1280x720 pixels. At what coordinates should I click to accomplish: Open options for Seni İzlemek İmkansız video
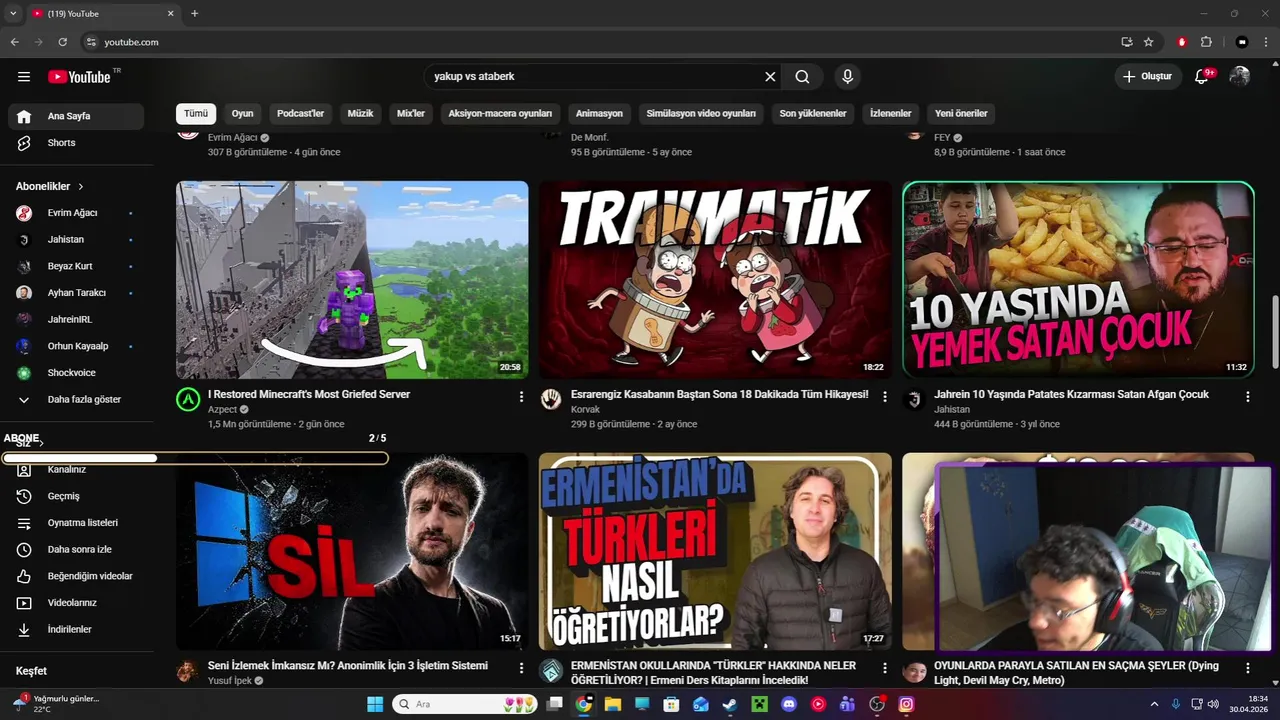click(x=521, y=668)
